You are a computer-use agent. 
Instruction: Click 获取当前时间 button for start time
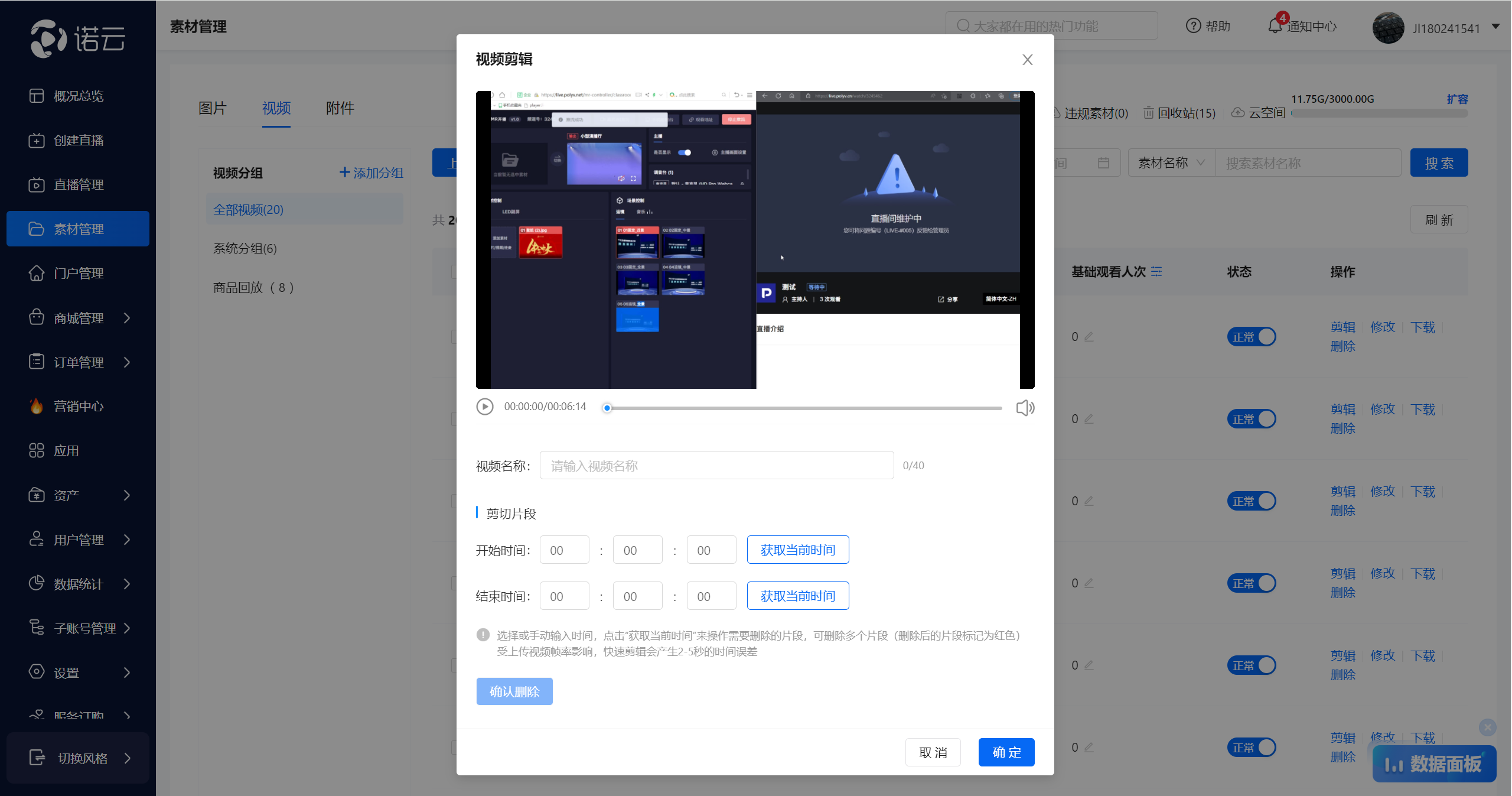click(798, 549)
